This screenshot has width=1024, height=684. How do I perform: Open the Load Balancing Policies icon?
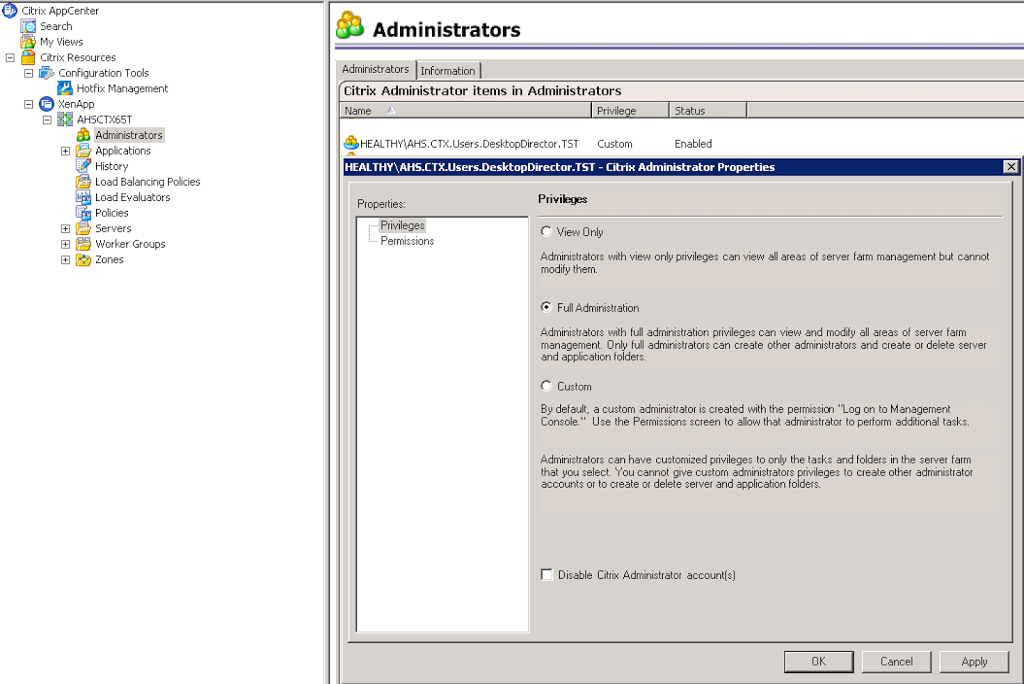(x=84, y=182)
